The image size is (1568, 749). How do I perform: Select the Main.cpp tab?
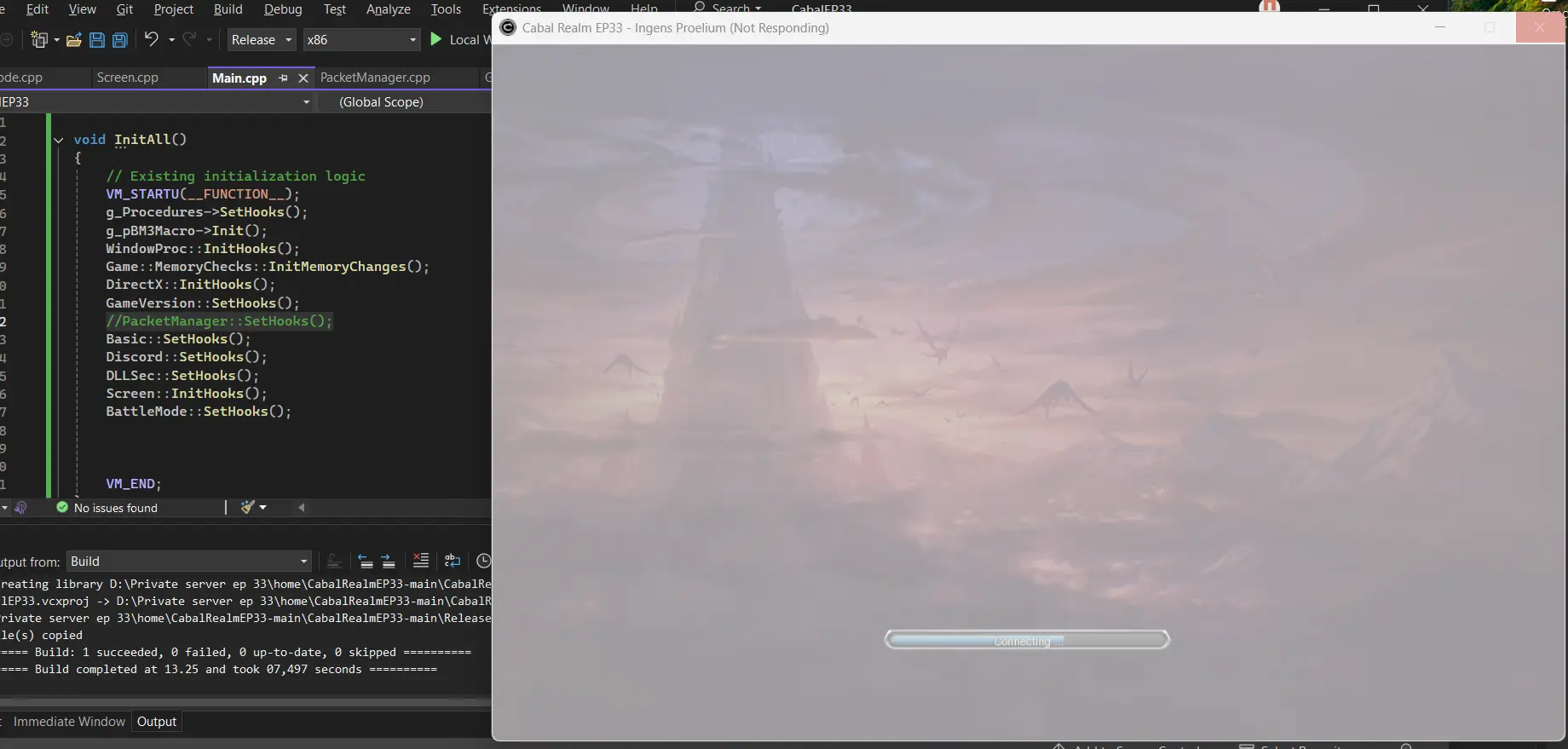239,78
